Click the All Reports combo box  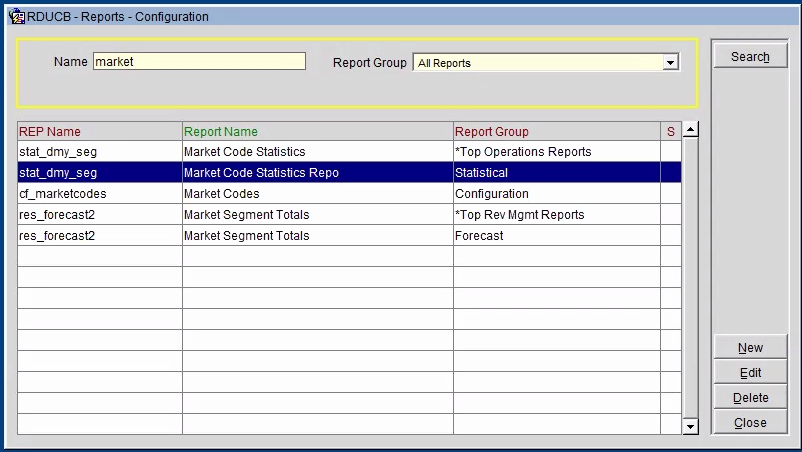(x=546, y=63)
